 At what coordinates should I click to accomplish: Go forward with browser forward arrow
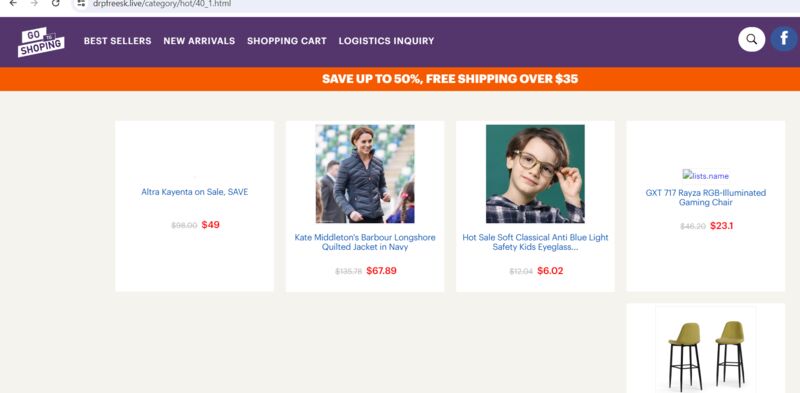[x=34, y=3]
